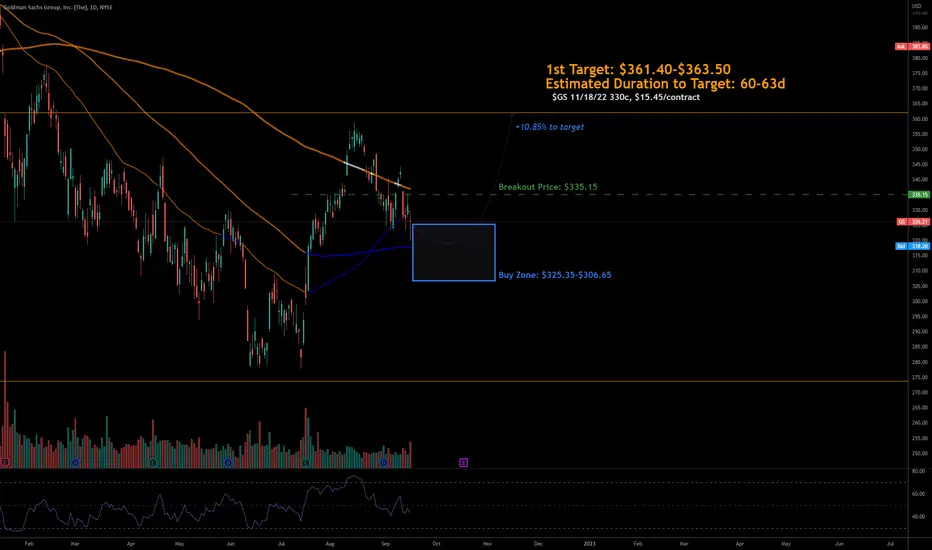Screen dimensions: 932x550
Task: Select the Ask 383.85 price label
Action: pyautogui.click(x=912, y=46)
